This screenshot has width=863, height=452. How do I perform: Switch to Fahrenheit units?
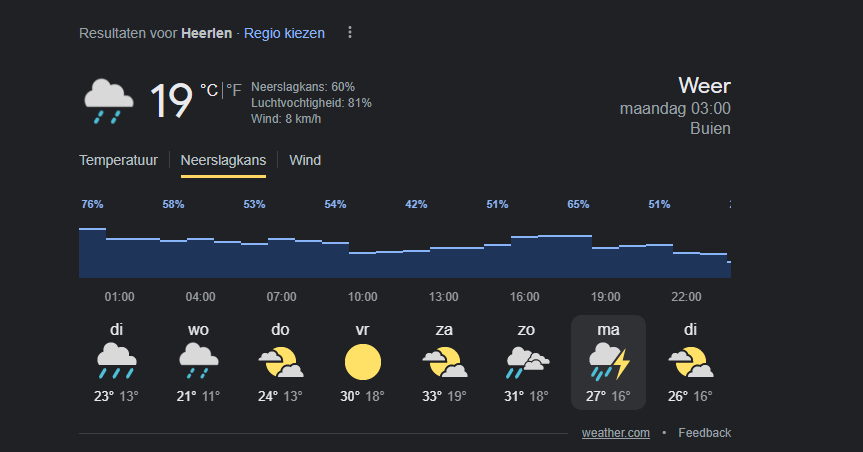pyautogui.click(x=234, y=90)
